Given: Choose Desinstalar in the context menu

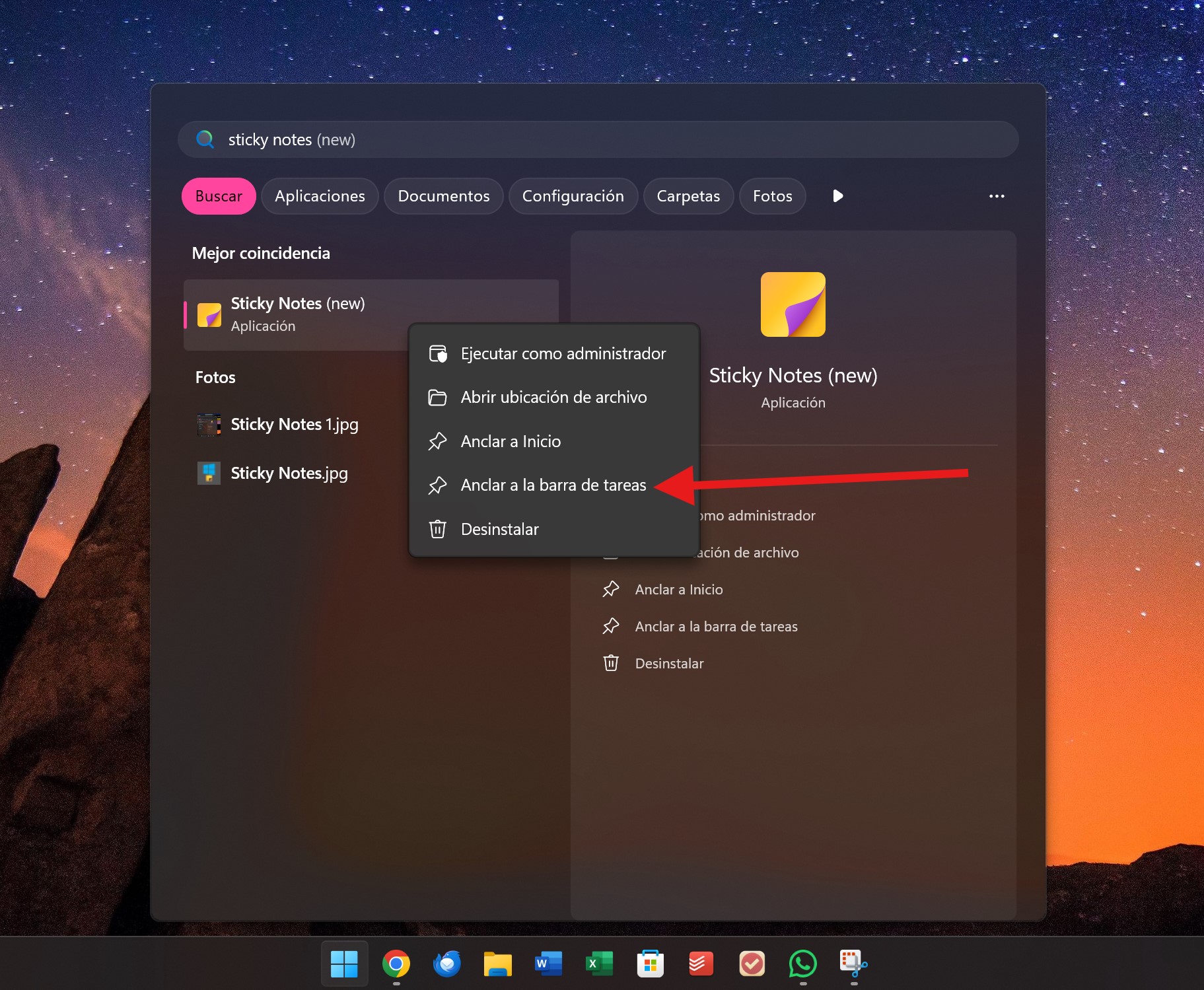Looking at the screenshot, I should point(554,529).
